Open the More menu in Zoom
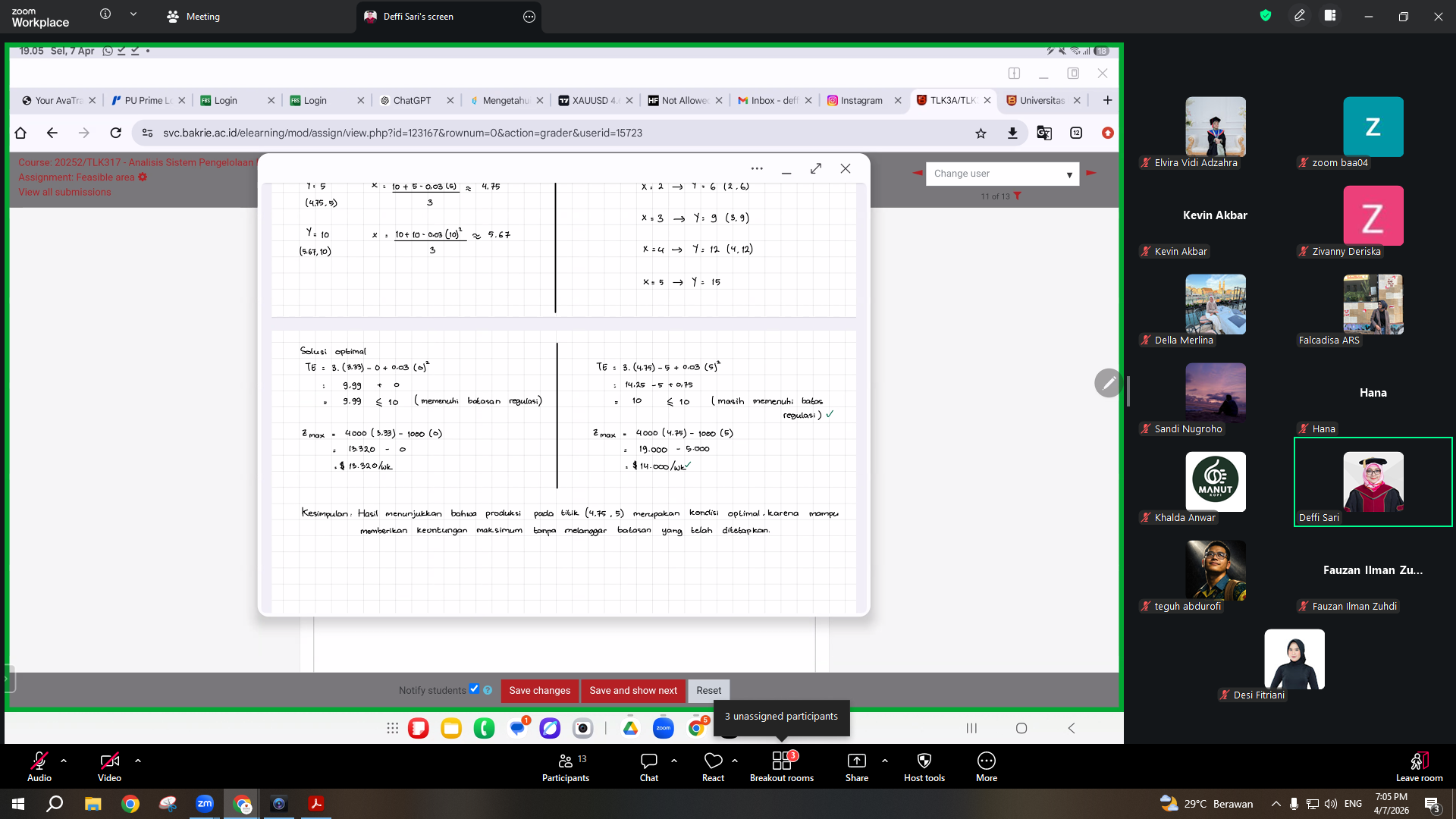This screenshot has height=819, width=1456. coord(987,766)
